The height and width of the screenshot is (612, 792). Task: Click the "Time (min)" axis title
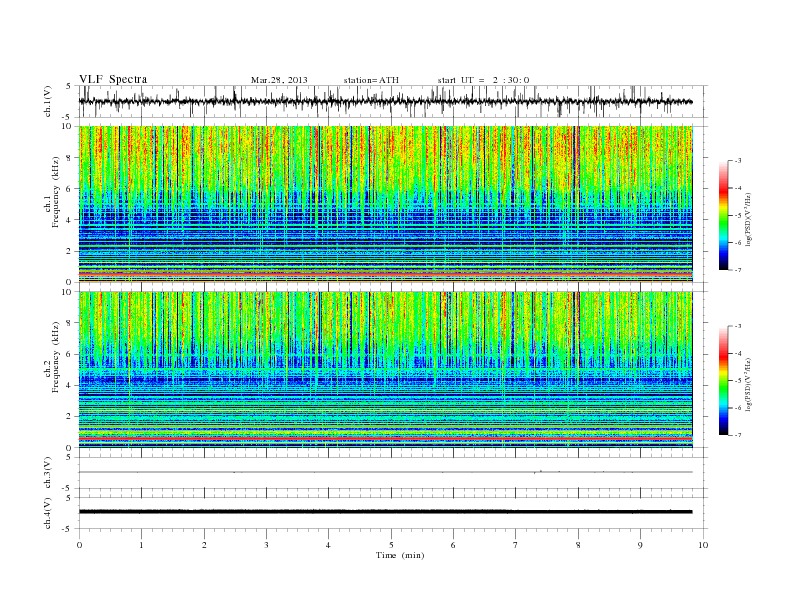pos(400,555)
